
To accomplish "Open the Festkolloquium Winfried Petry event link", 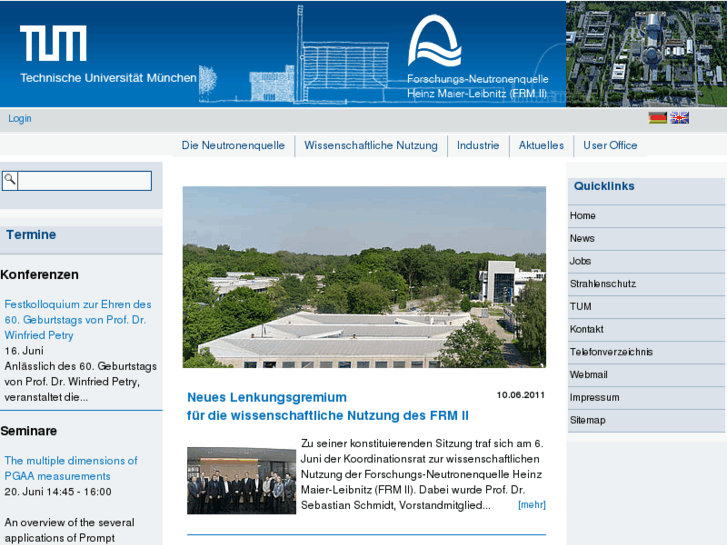I will click(x=78, y=320).
